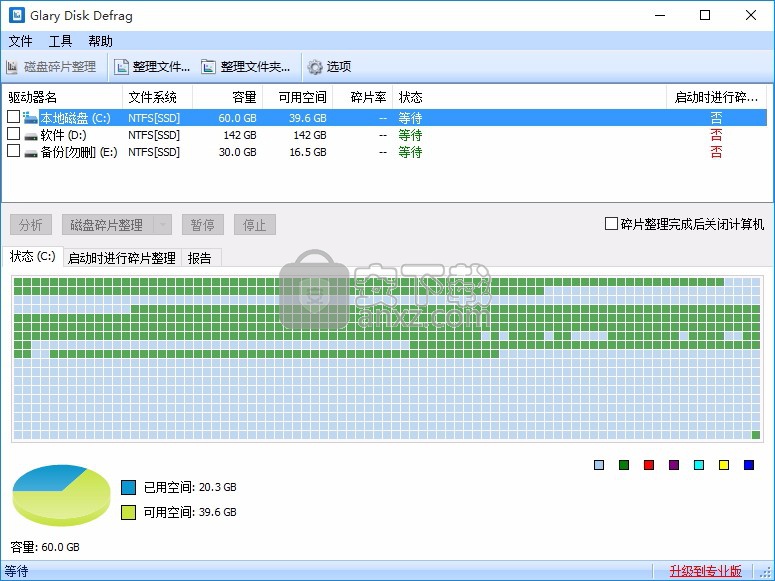This screenshot has height=581, width=775.
Task: Switch to the 报告 tab
Action: tap(200, 258)
